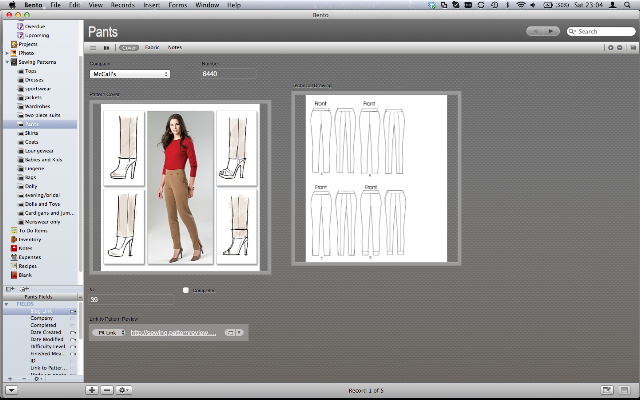Open the Inventory library in sidebar

[28, 238]
